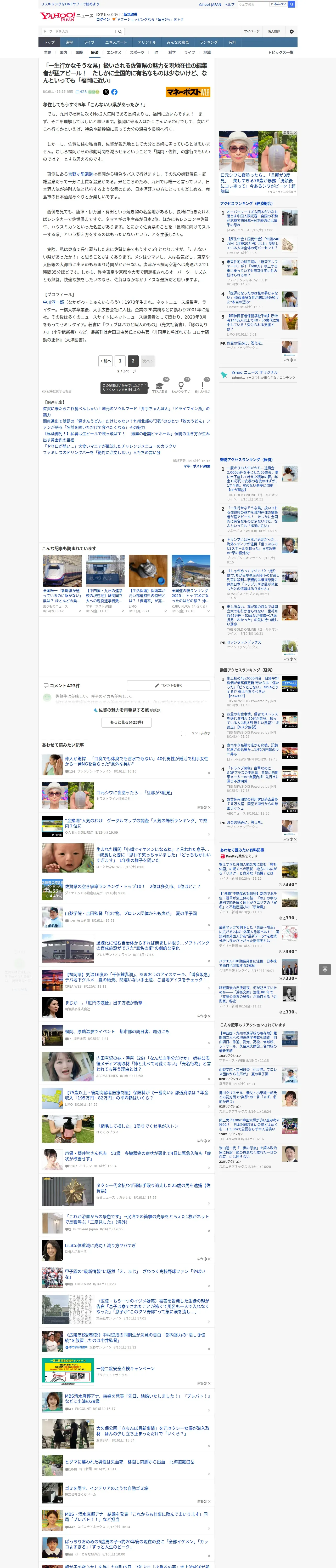
Task: Click the Yahoo! JAPAN ニュース logo
Action: [x=66, y=16]
